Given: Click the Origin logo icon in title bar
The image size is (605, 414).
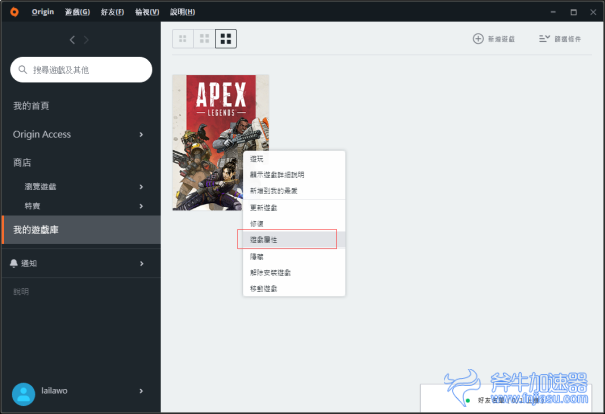Looking at the screenshot, I should (x=14, y=12).
